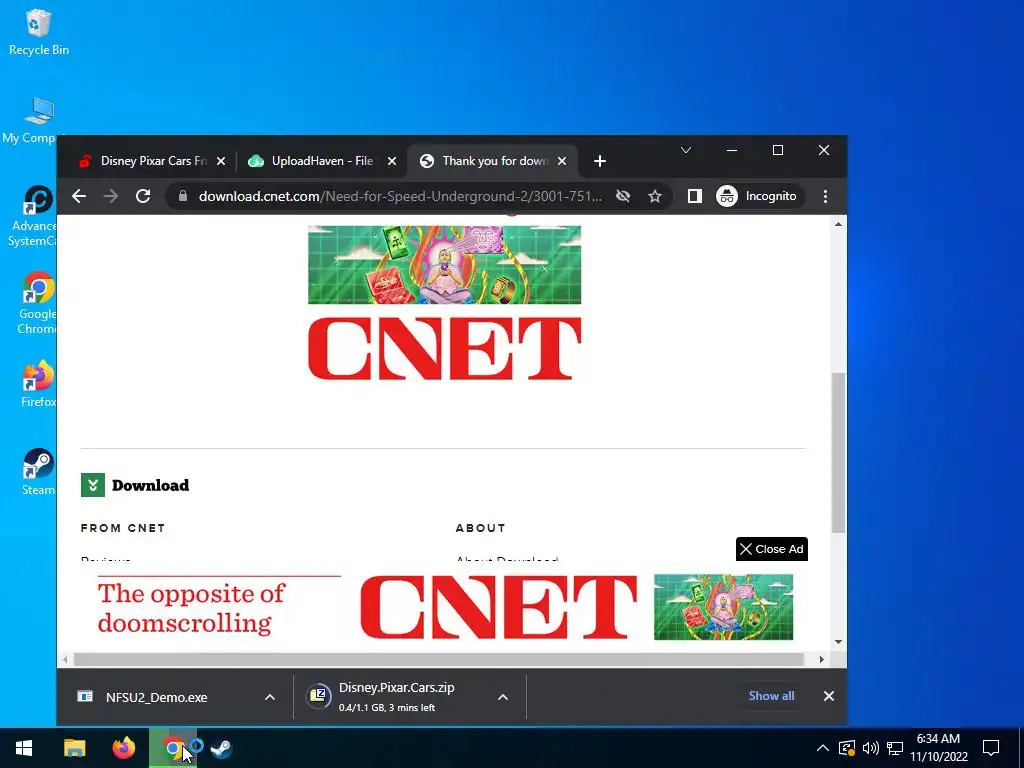Close the UploadHaven tab
The width and height of the screenshot is (1024, 768).
392,161
